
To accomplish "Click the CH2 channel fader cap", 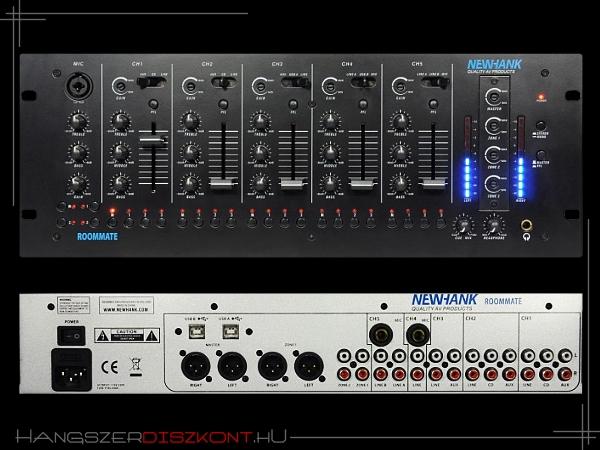I will (223, 184).
